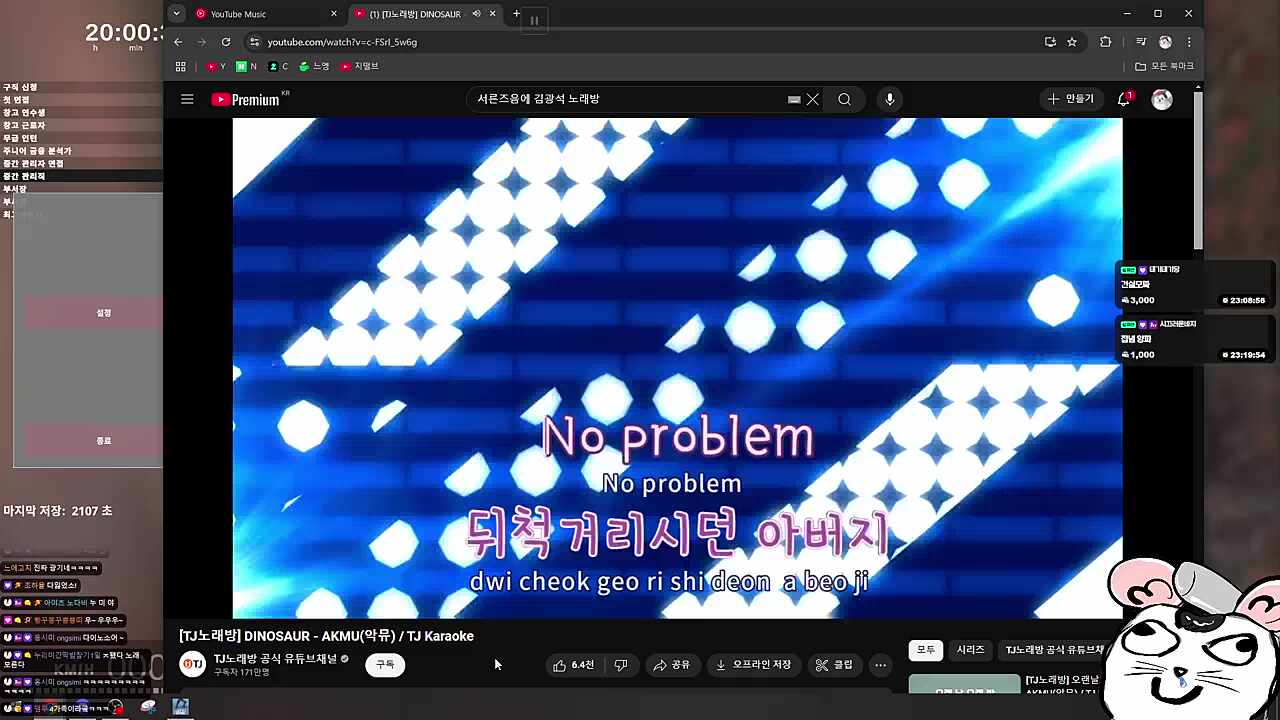Viewport: 1280px width, 720px height.
Task: Create a clip with 클립 button
Action: click(835, 665)
